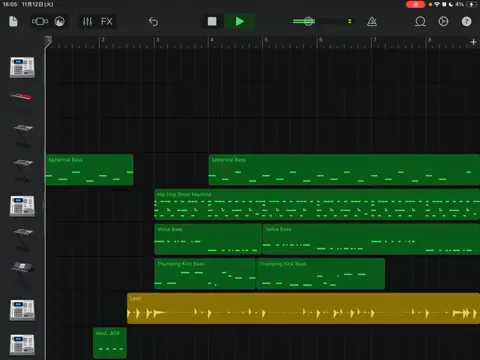Tap bar 5 on the timeline ruler
Image resolution: width=480 pixels, height=360 pixels.
tap(266, 41)
